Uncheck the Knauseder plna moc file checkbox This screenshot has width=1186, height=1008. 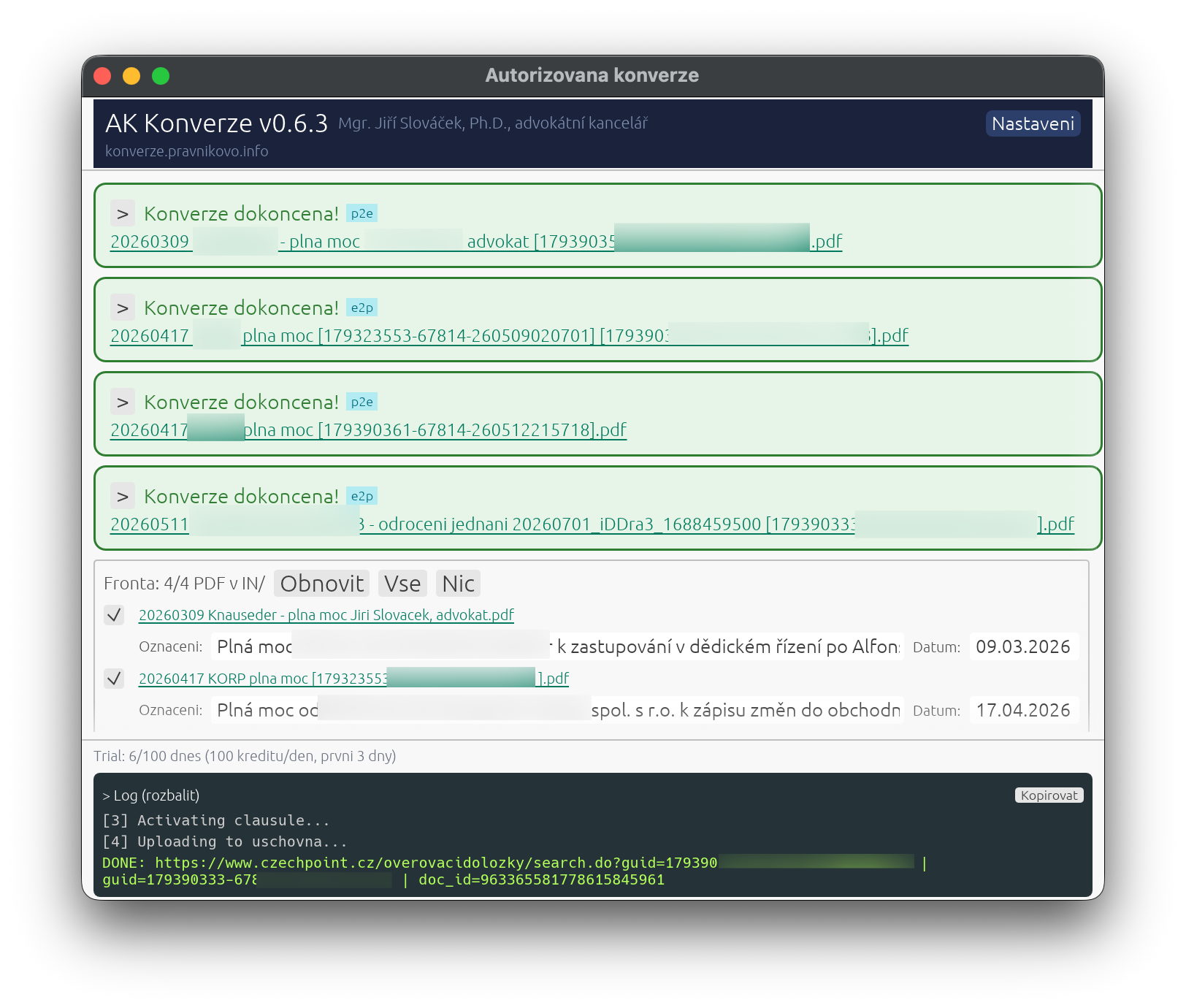114,615
